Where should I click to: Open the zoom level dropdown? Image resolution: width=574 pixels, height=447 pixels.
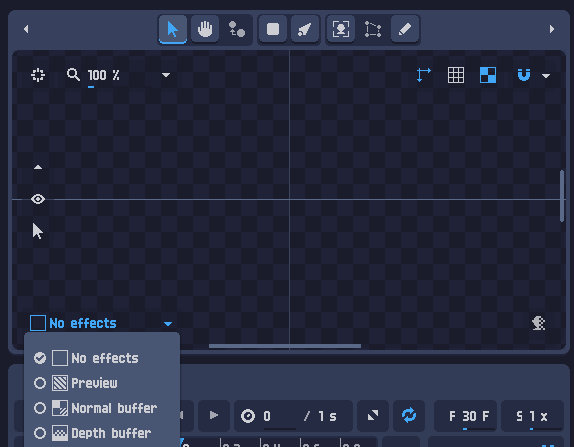[166, 75]
